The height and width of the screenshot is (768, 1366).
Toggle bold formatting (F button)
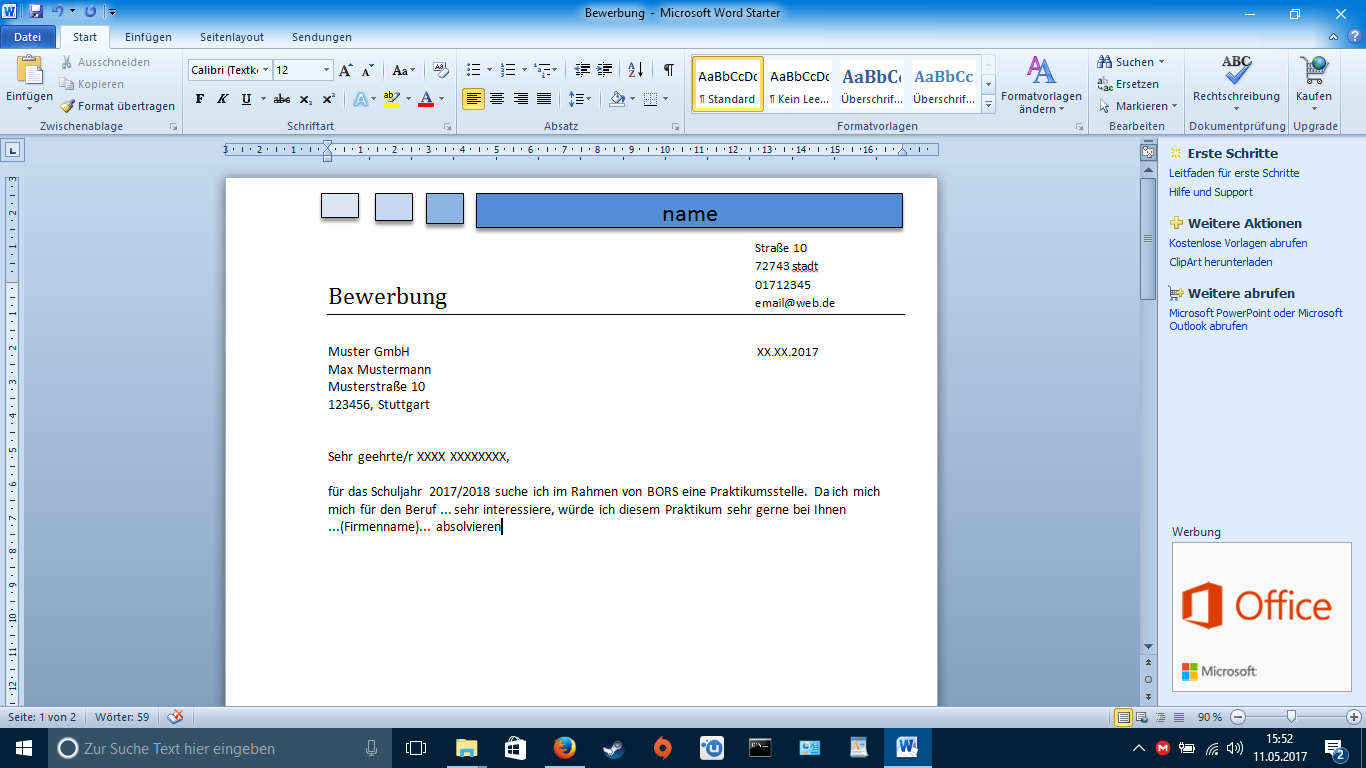(x=200, y=99)
